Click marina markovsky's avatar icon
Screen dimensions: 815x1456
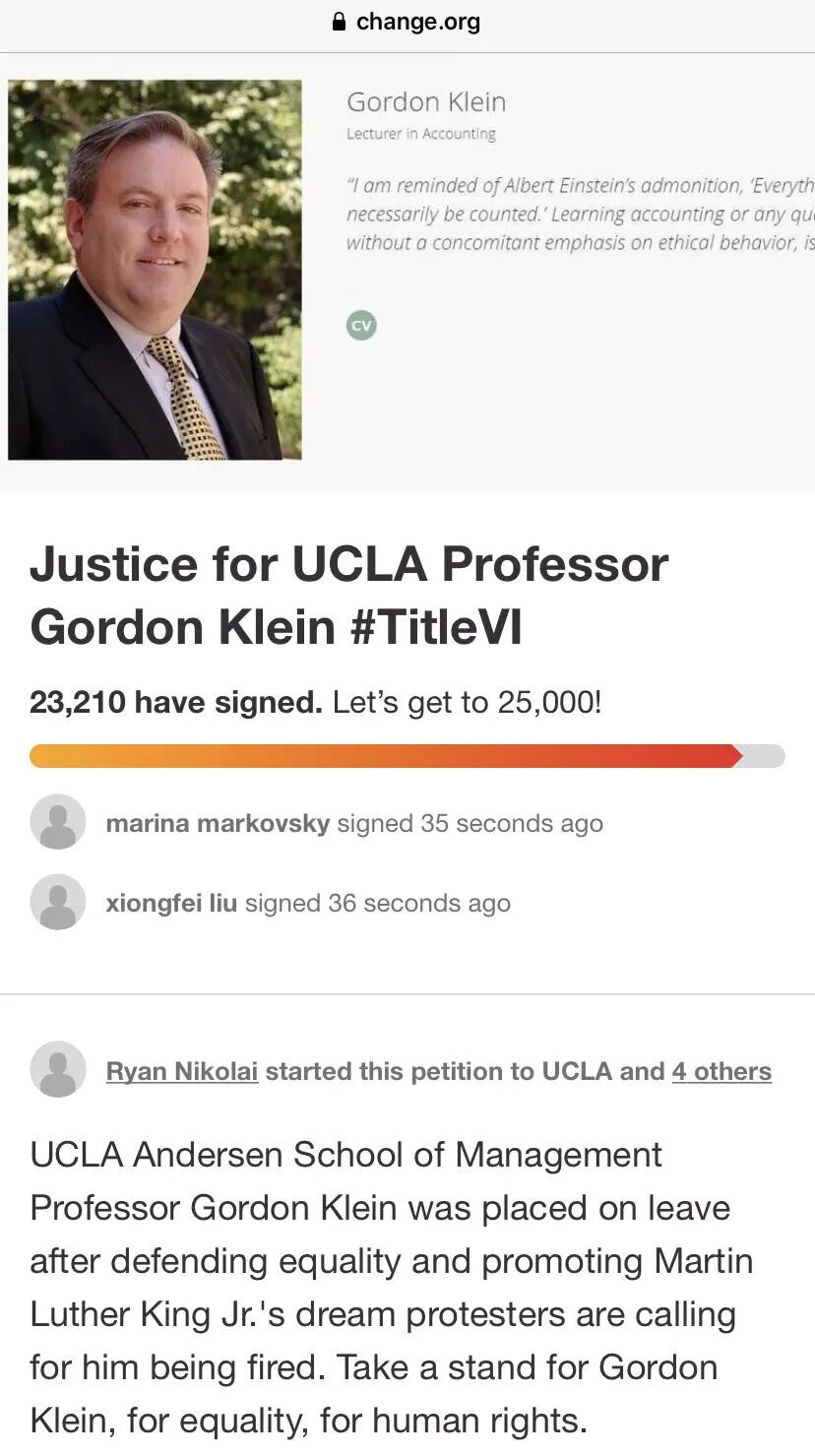[x=58, y=822]
